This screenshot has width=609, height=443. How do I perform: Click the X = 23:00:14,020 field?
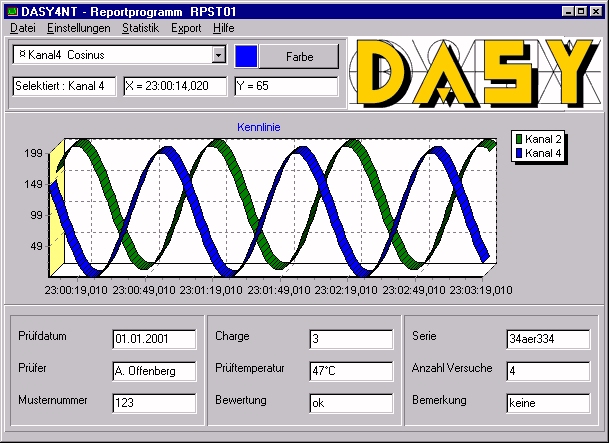point(175,86)
